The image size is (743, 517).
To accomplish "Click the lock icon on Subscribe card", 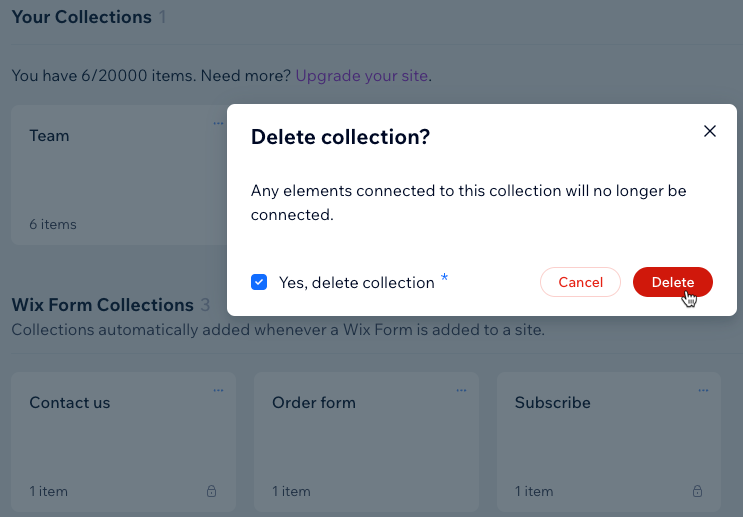I will point(697,491).
